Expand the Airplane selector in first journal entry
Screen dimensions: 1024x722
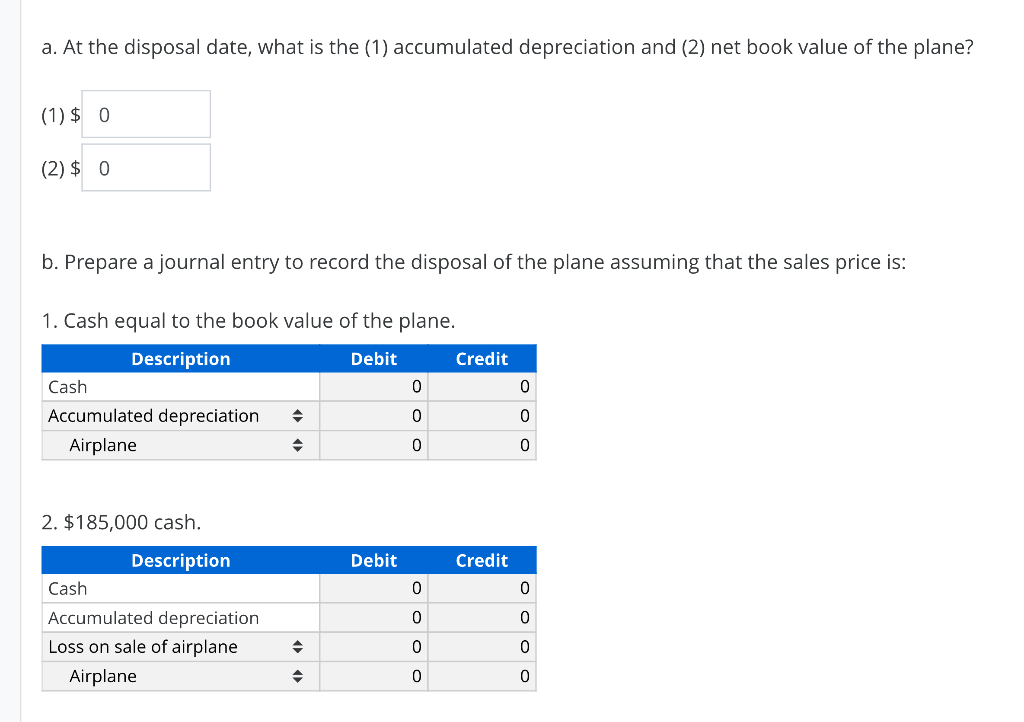(297, 445)
